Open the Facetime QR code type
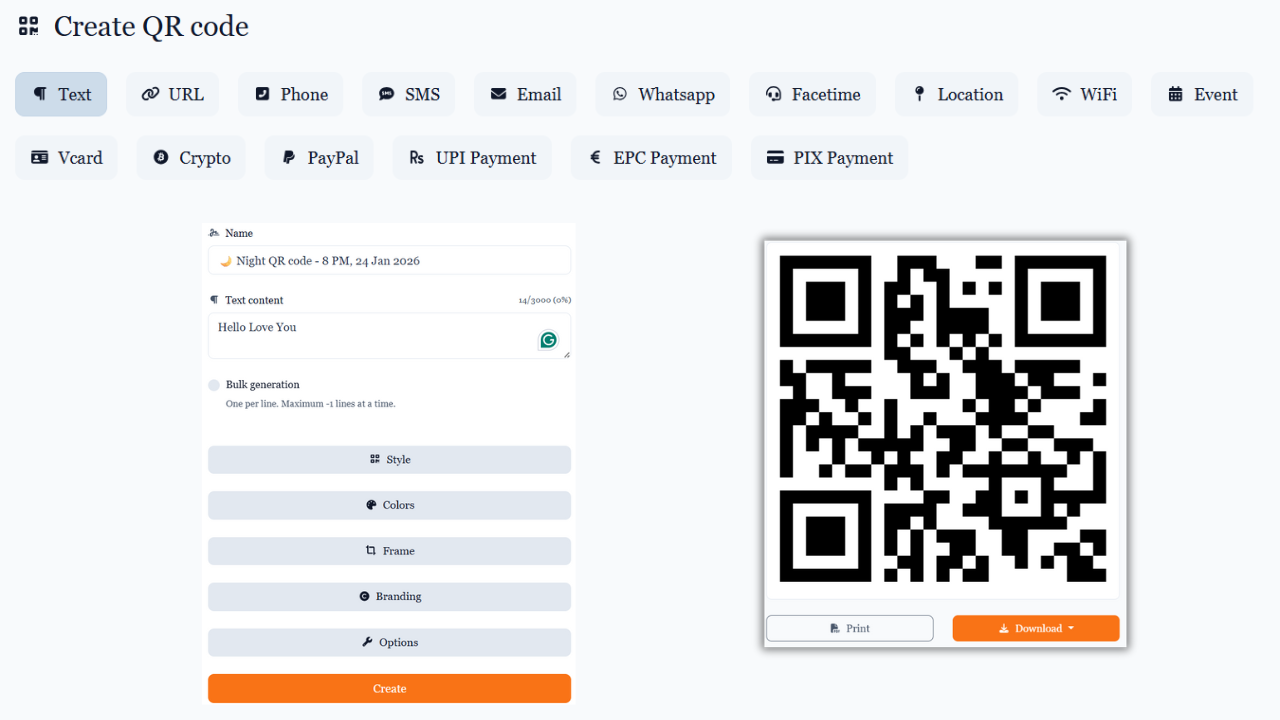Image resolution: width=1280 pixels, height=720 pixels. click(x=812, y=94)
